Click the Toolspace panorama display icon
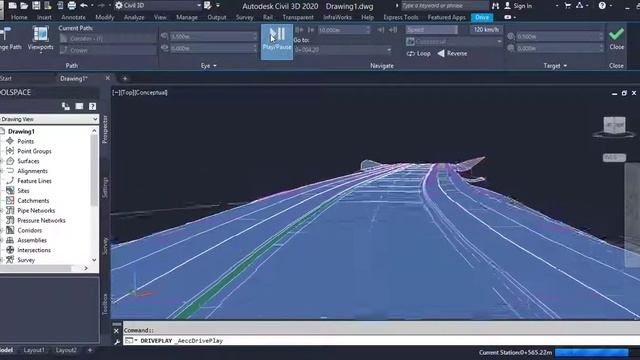 pos(79,107)
